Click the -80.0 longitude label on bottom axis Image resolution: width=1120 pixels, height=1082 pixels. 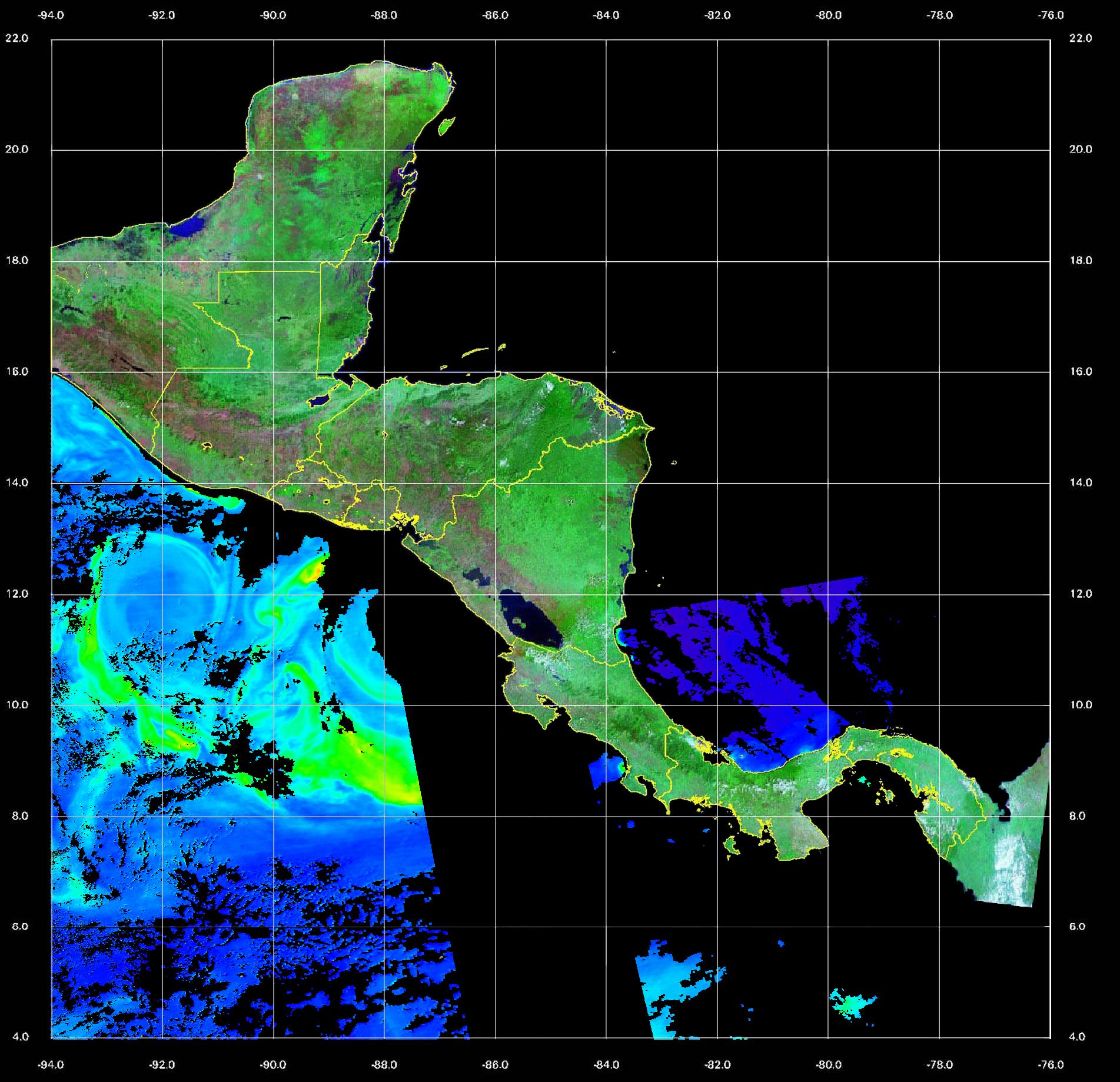[x=828, y=1064]
